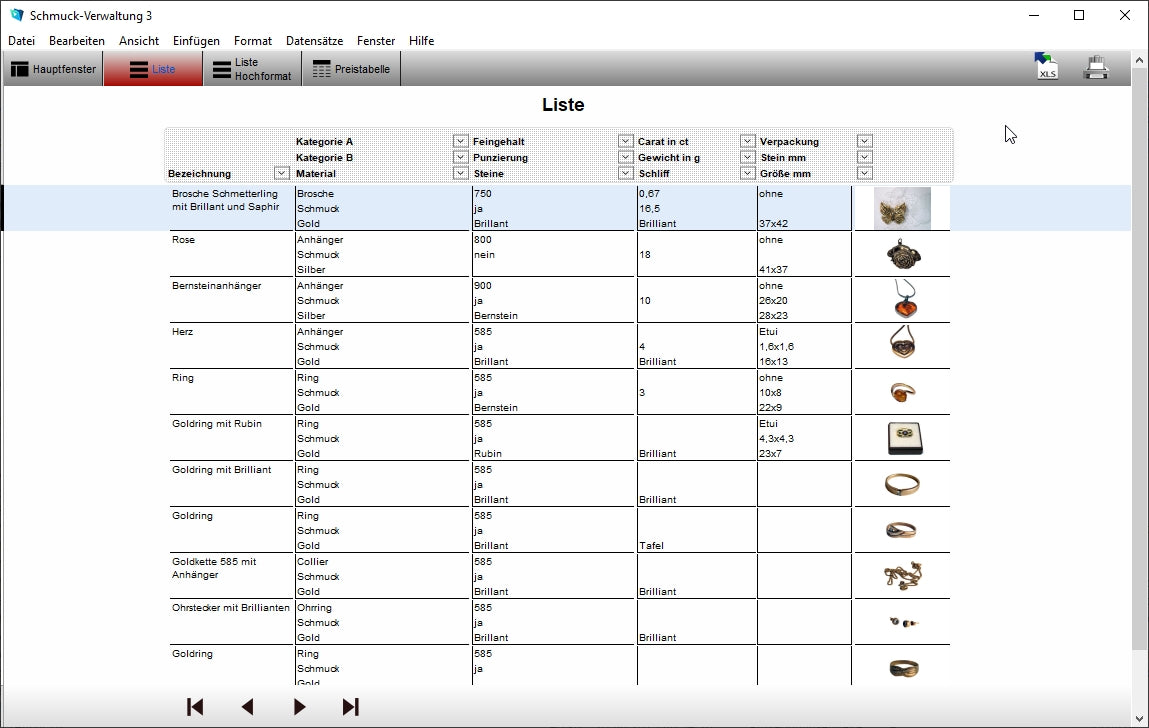Go to previous record arrow
This screenshot has height=728, width=1149.
(247, 707)
